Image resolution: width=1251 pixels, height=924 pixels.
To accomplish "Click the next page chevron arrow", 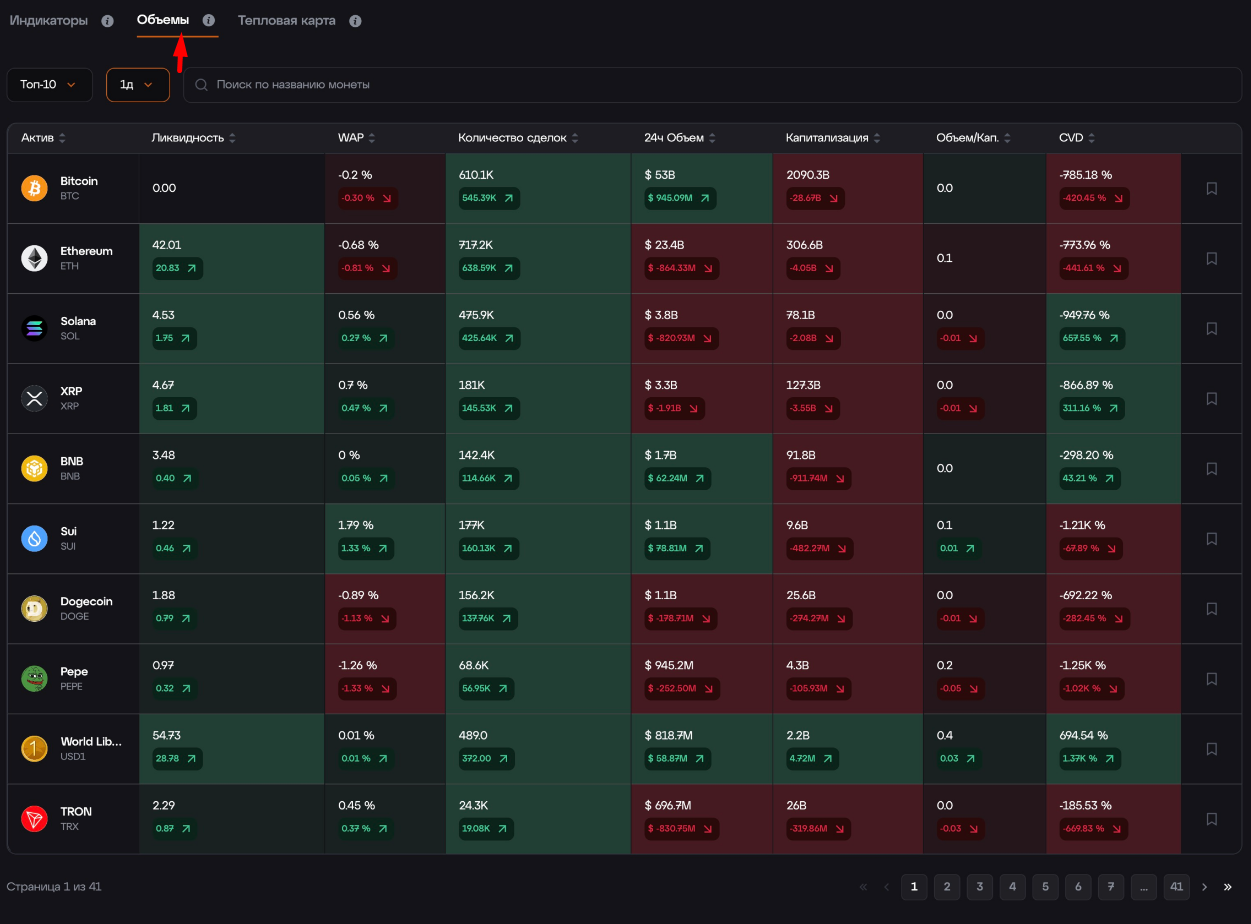I will pyautogui.click(x=1204, y=886).
